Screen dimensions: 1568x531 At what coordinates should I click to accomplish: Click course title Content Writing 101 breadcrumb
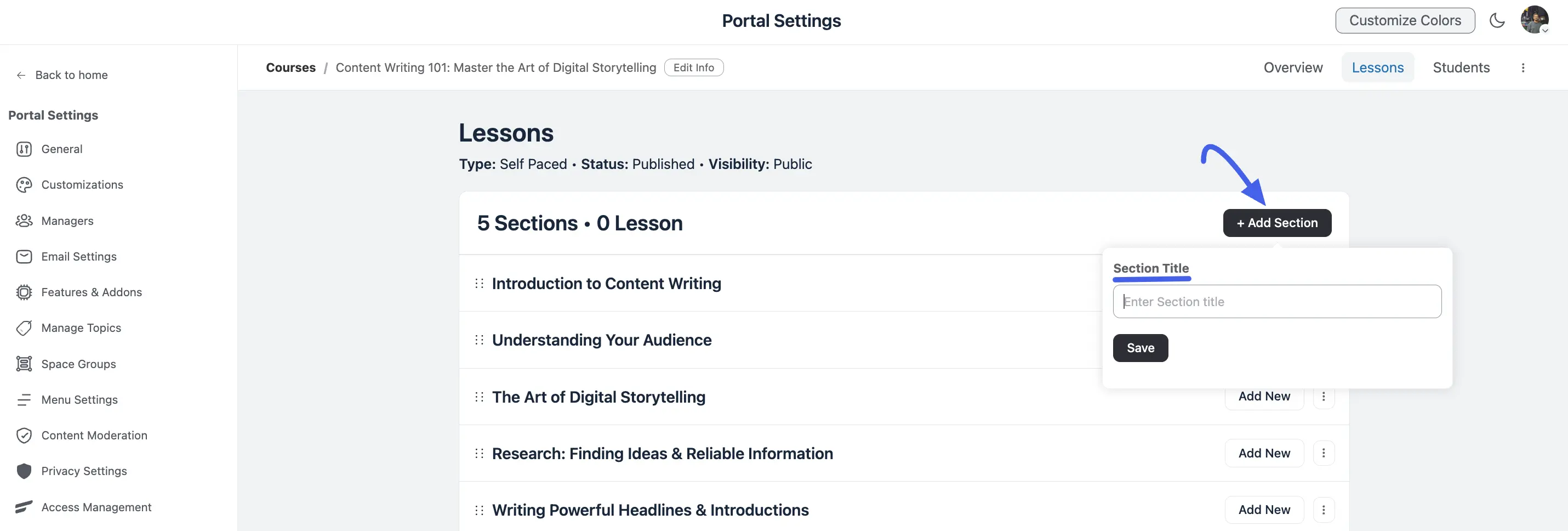click(x=495, y=67)
